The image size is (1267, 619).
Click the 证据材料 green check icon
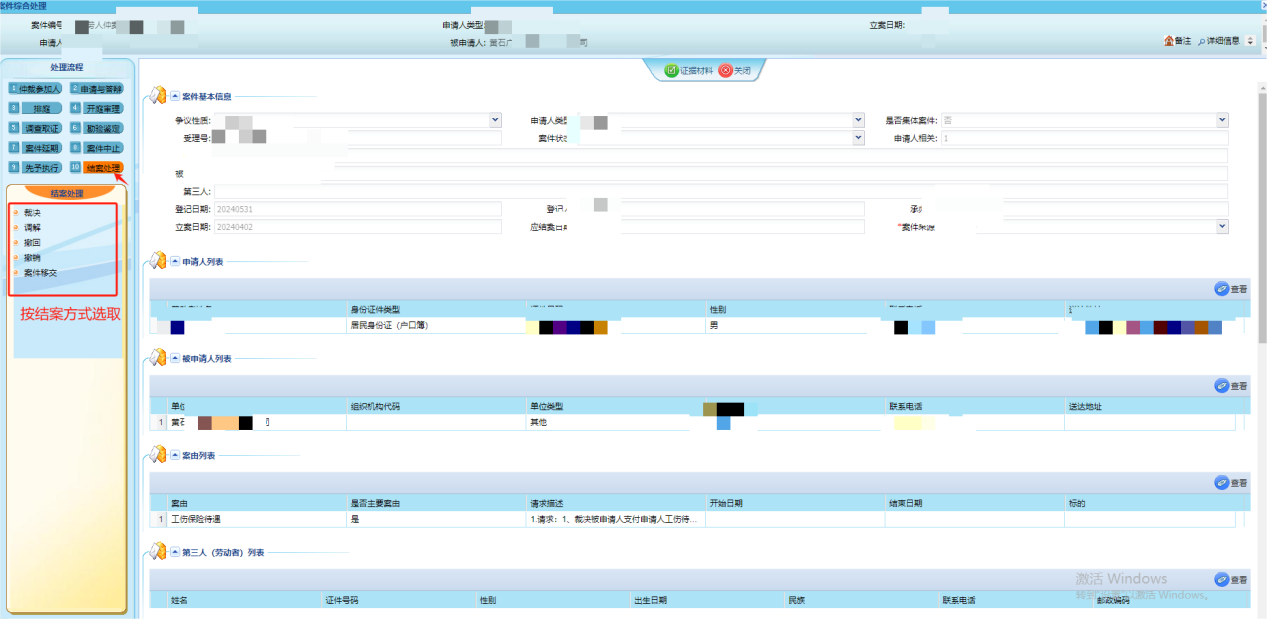pyautogui.click(x=672, y=71)
